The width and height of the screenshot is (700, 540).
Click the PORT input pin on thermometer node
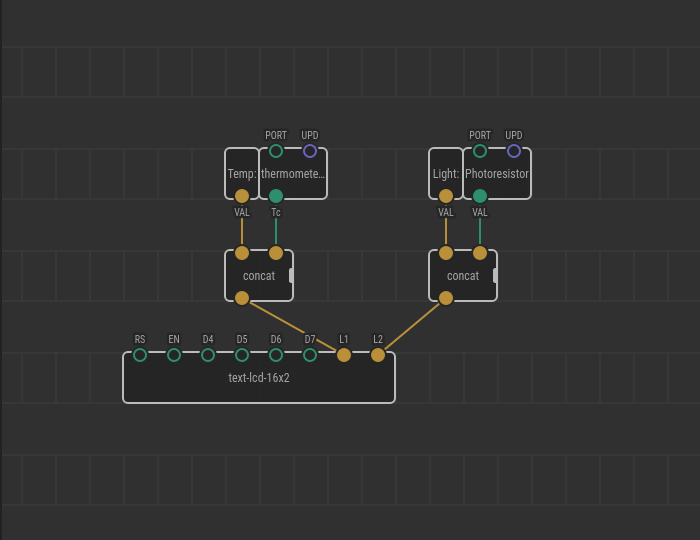pyautogui.click(x=276, y=151)
